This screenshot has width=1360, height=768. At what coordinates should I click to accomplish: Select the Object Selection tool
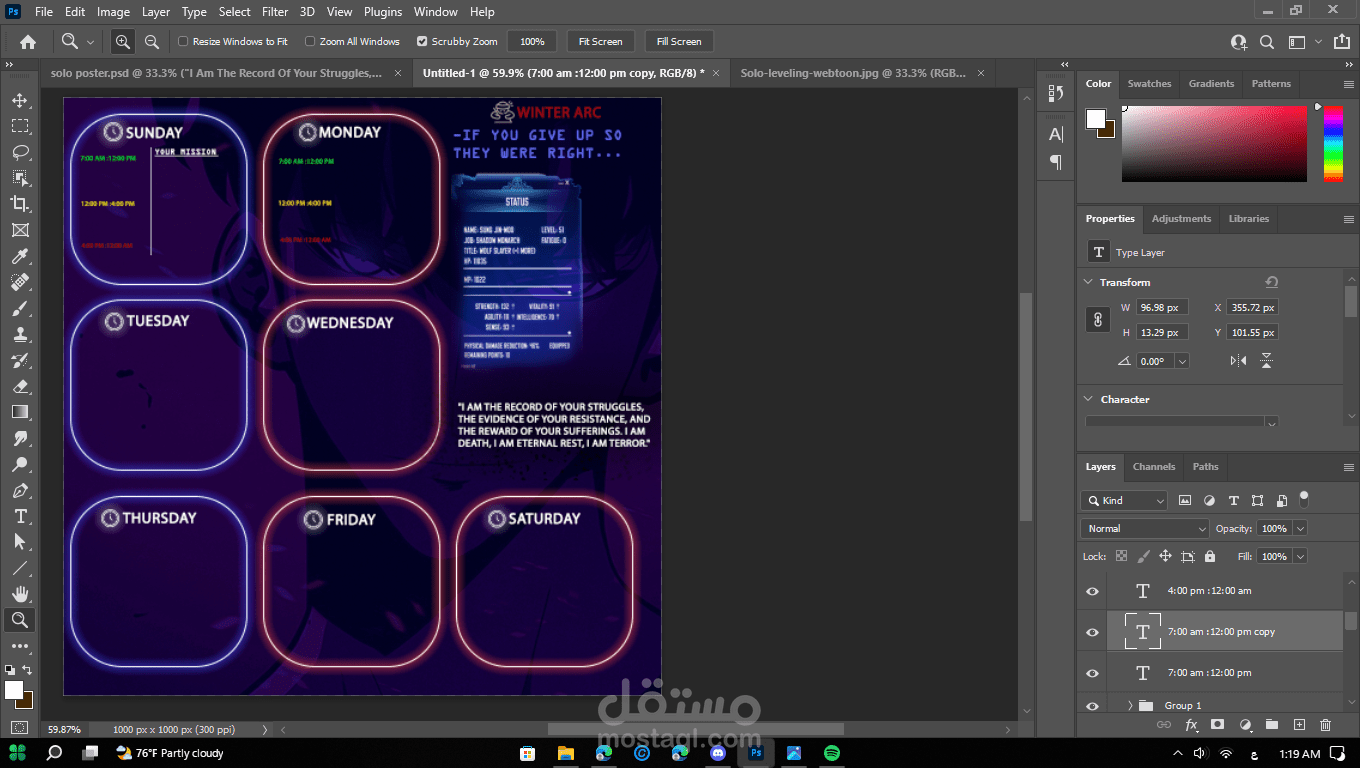[20, 178]
